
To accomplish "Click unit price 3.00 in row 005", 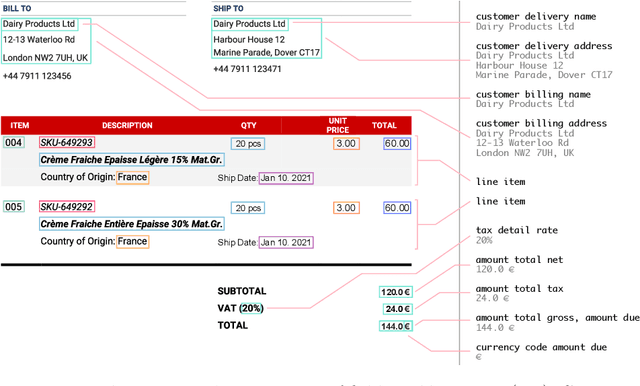I will pyautogui.click(x=346, y=208).
